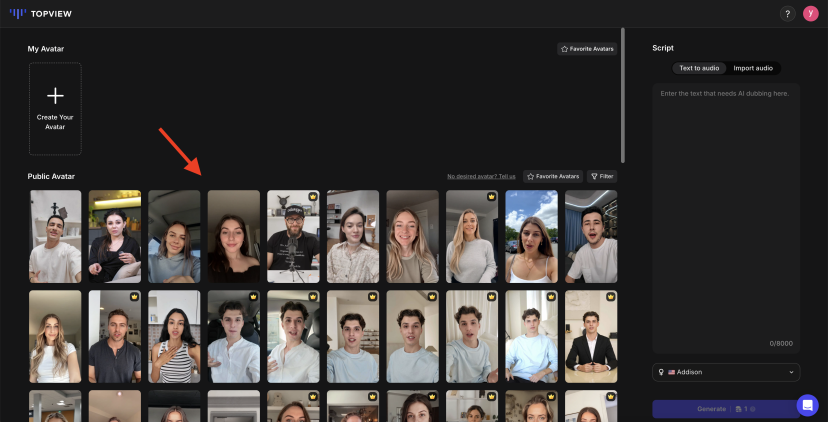Image resolution: width=828 pixels, height=422 pixels.
Task: Open Favorite Avatars in My Avatar section
Action: pyautogui.click(x=587, y=49)
